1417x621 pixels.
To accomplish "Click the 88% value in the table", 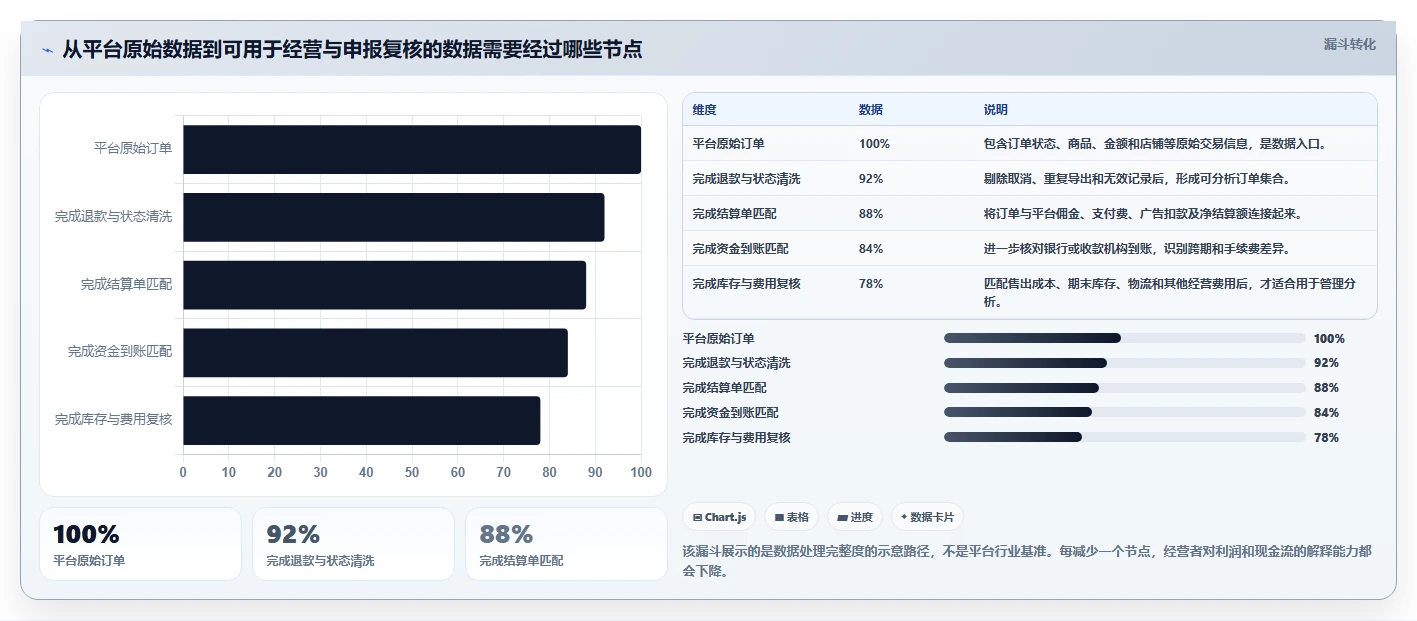I will [x=871, y=214].
